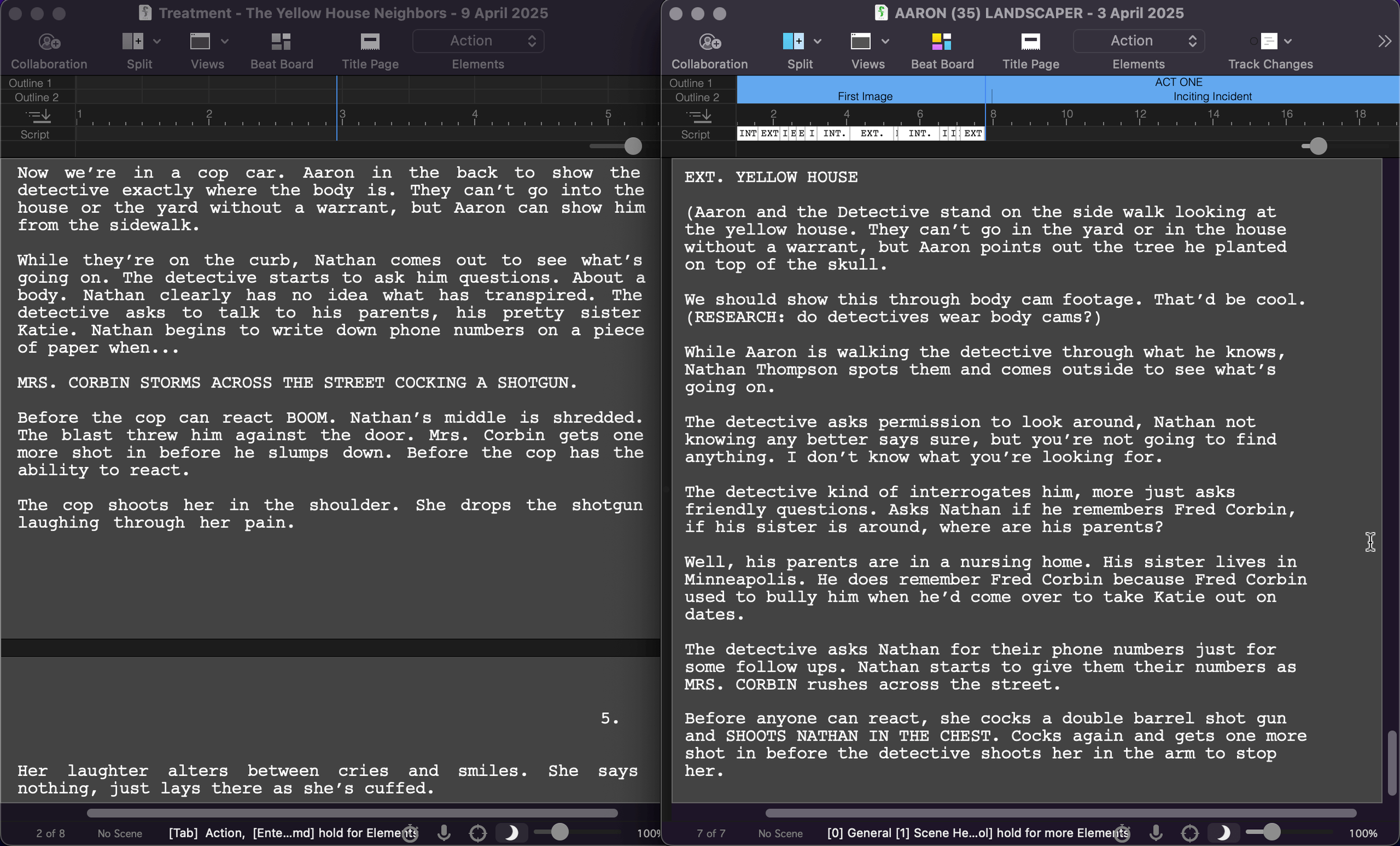
Task: Click the Beat Board icon in right window
Action: [x=941, y=41]
